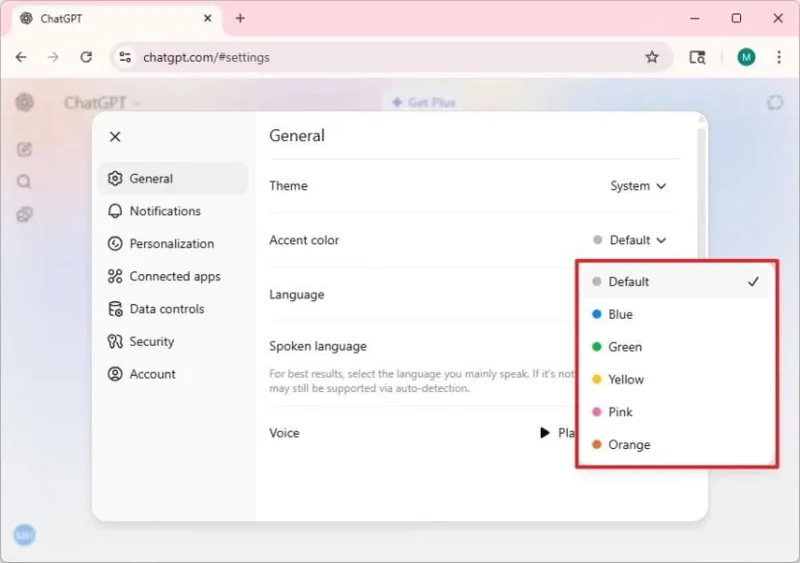Click the Language setting label
This screenshot has width=800, height=563.
(x=296, y=295)
